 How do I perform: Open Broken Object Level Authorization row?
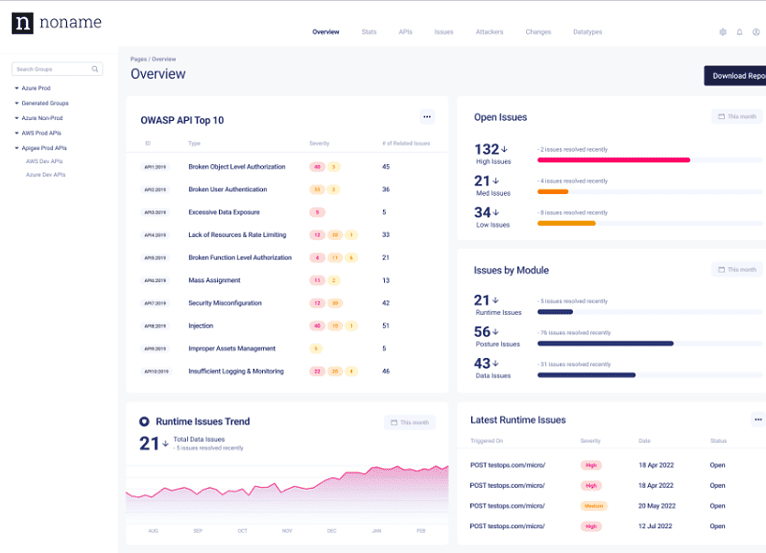click(287, 167)
